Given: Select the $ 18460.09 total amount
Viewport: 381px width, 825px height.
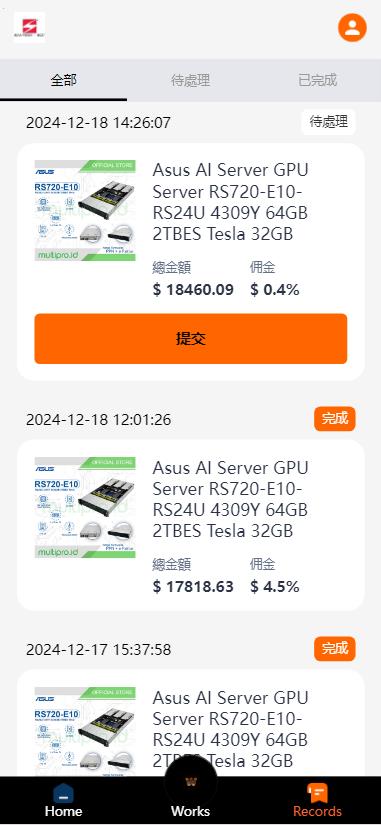Looking at the screenshot, I should pyautogui.click(x=193, y=289).
